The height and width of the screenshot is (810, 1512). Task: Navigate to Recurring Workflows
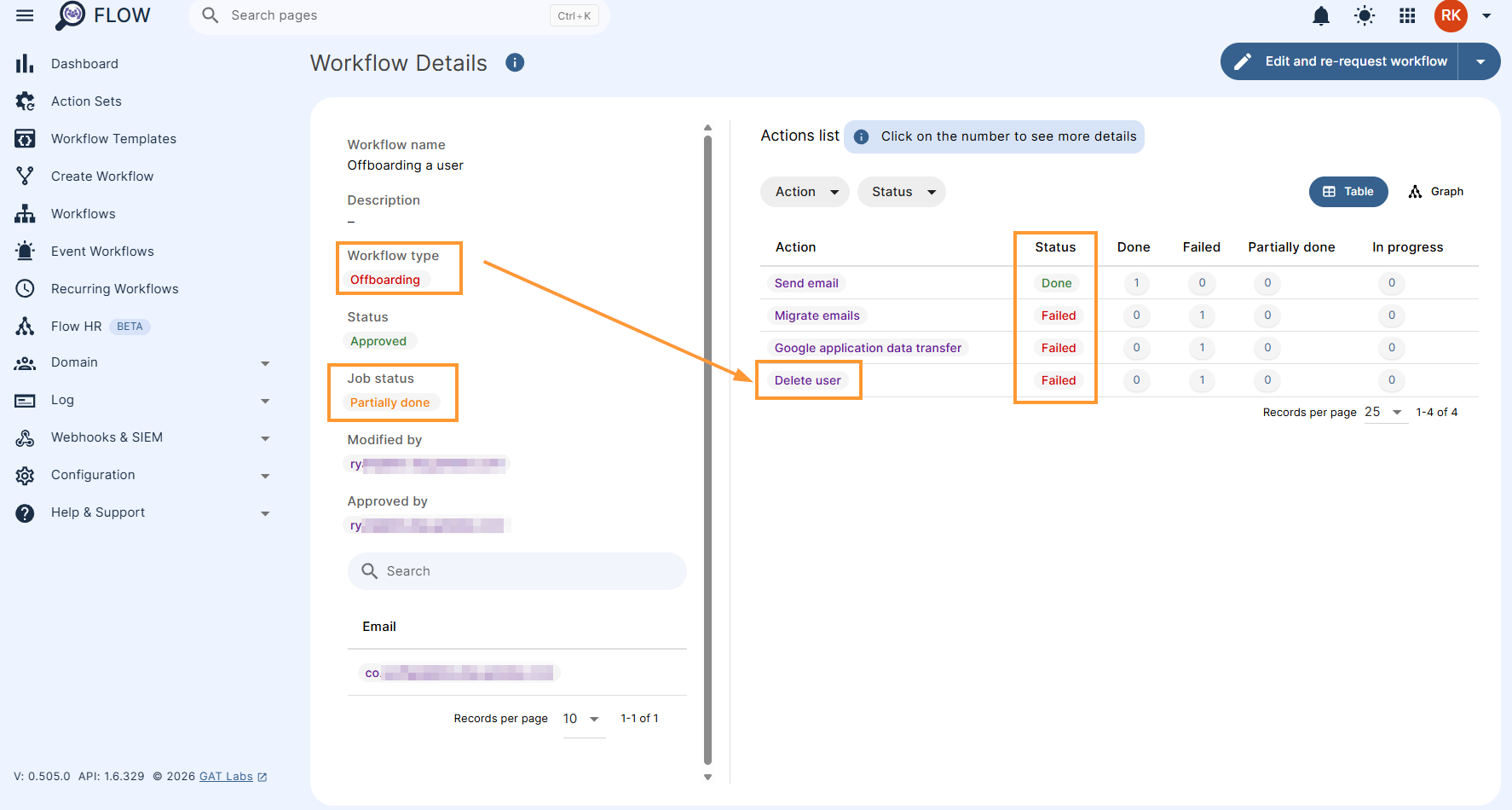point(115,289)
